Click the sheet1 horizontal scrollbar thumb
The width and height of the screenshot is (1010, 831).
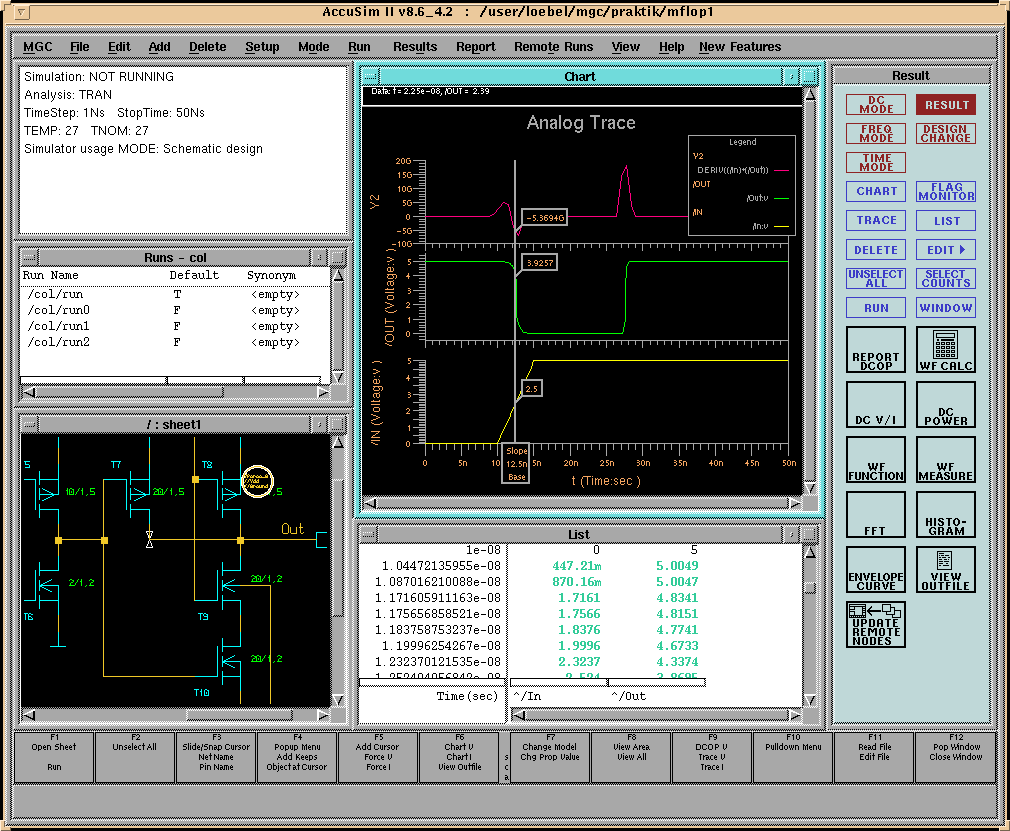pyautogui.click(x=239, y=714)
